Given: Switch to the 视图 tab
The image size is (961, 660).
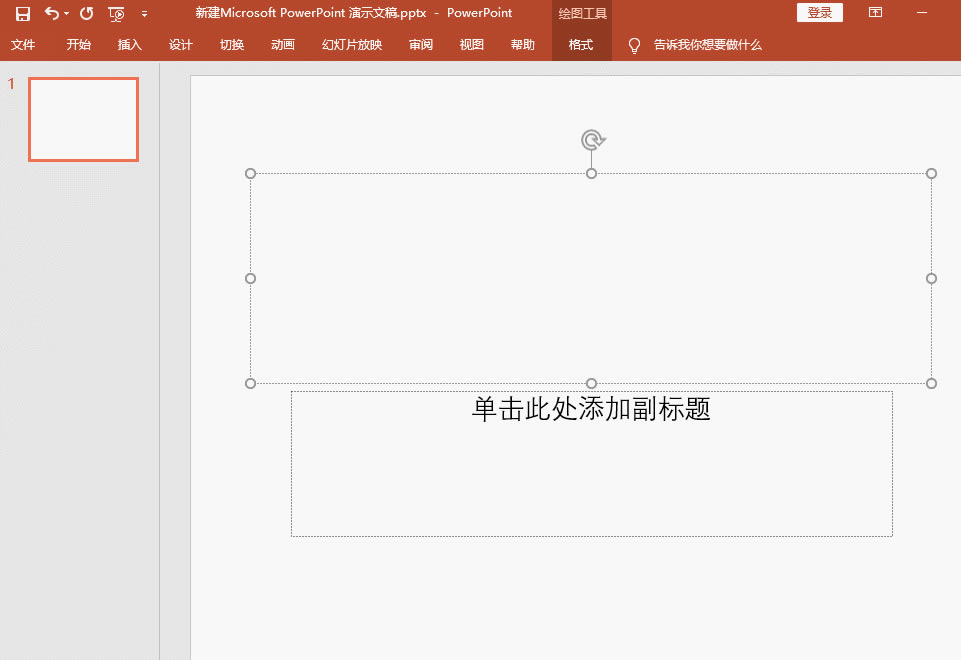Looking at the screenshot, I should tap(472, 45).
